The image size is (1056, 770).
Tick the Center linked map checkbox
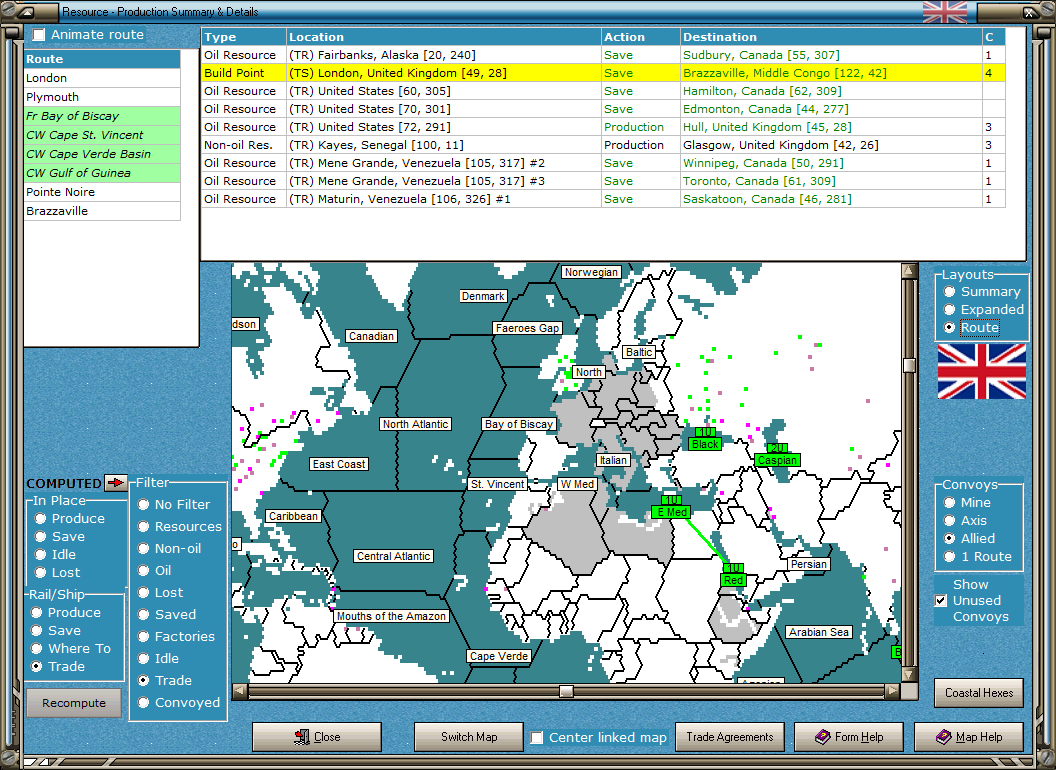point(537,738)
